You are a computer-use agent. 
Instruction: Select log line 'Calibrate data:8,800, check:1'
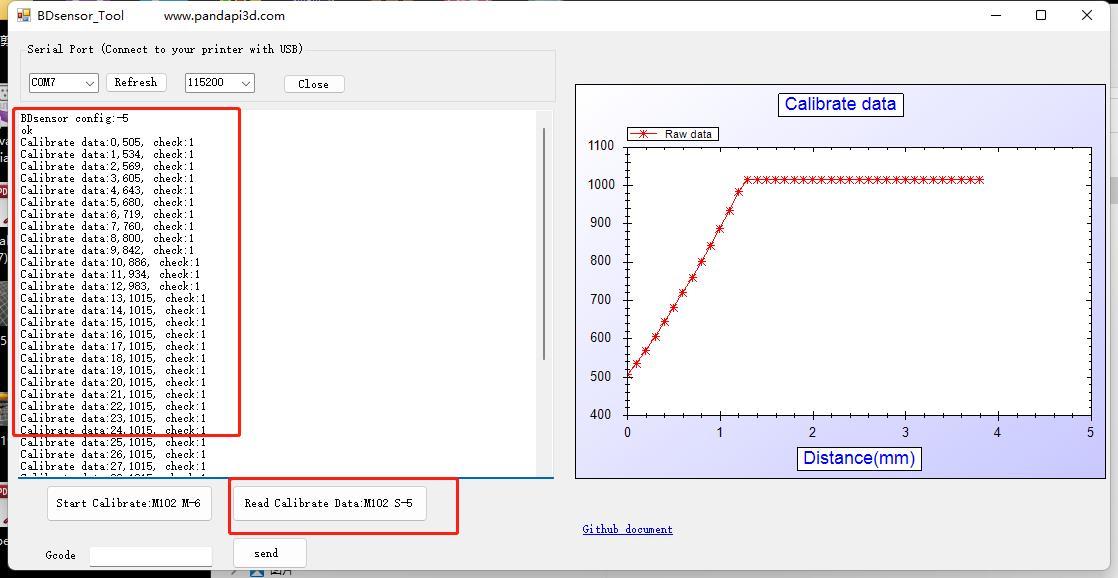click(x=107, y=238)
